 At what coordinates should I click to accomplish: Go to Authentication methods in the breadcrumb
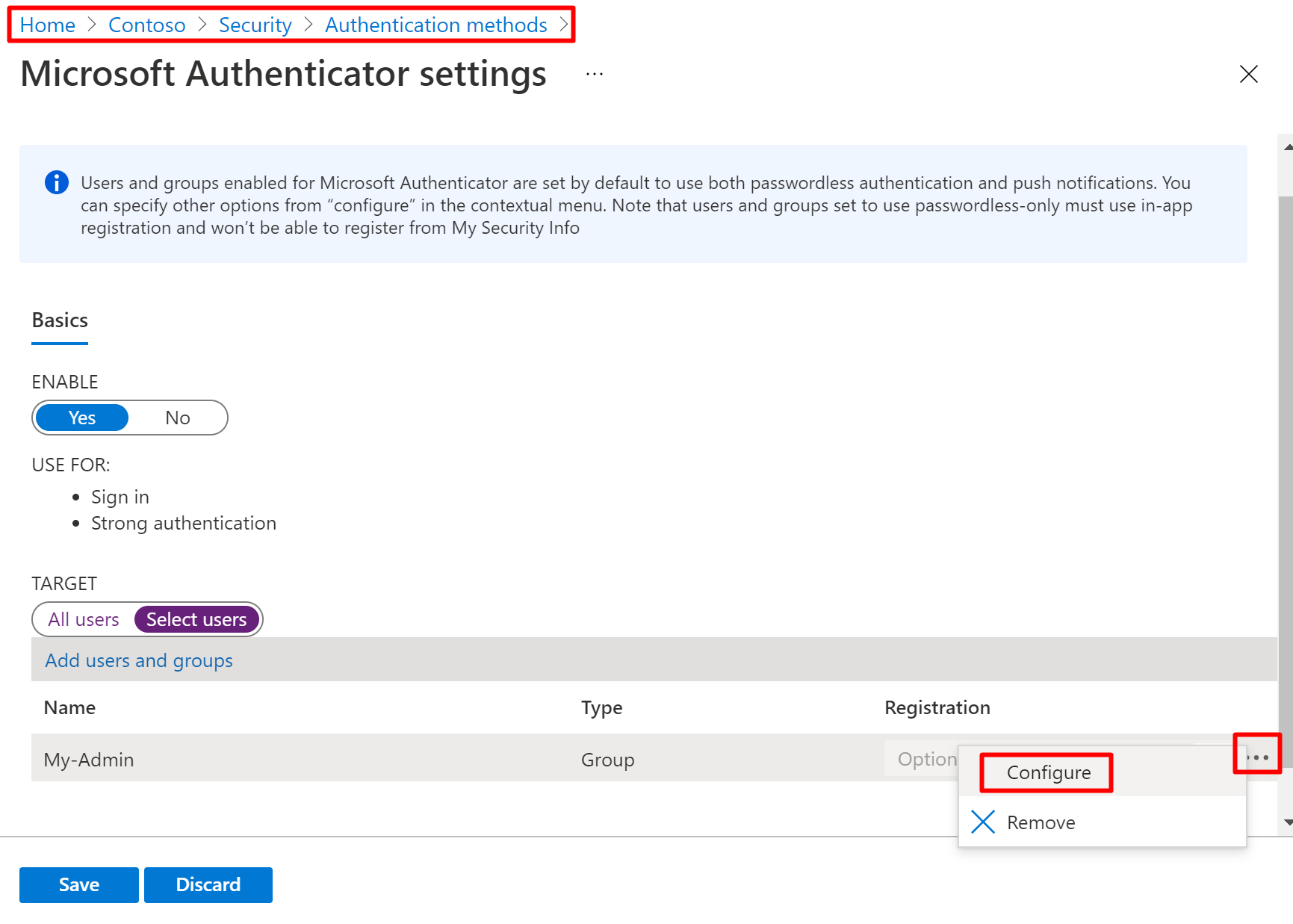[435, 25]
